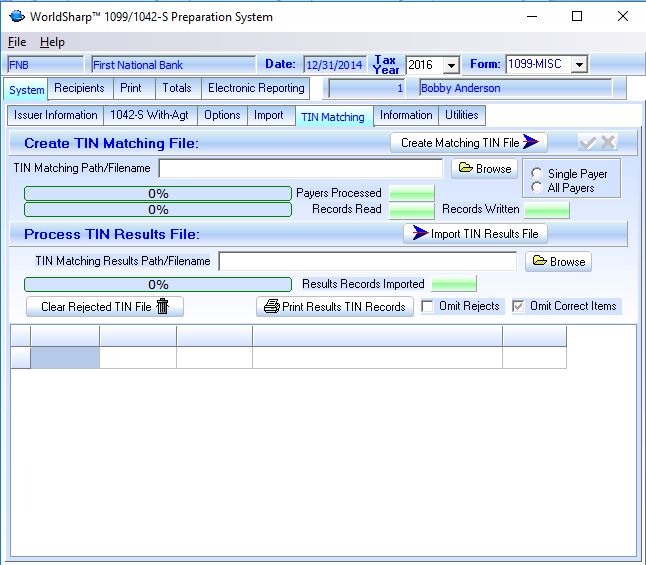
Task: Click Import TIN Results File button
Action: [475, 233]
